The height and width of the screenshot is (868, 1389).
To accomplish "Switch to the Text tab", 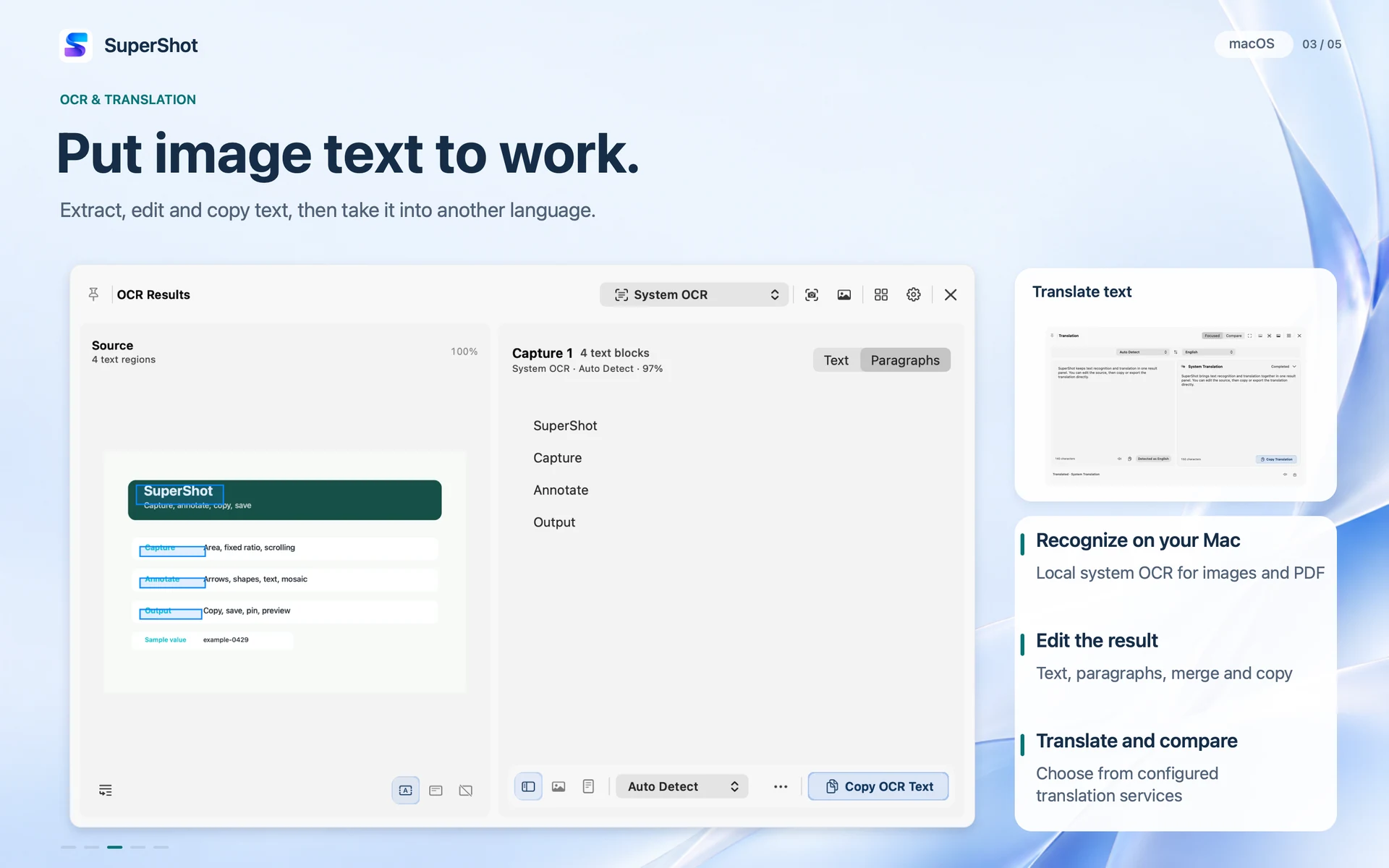I will click(x=836, y=360).
